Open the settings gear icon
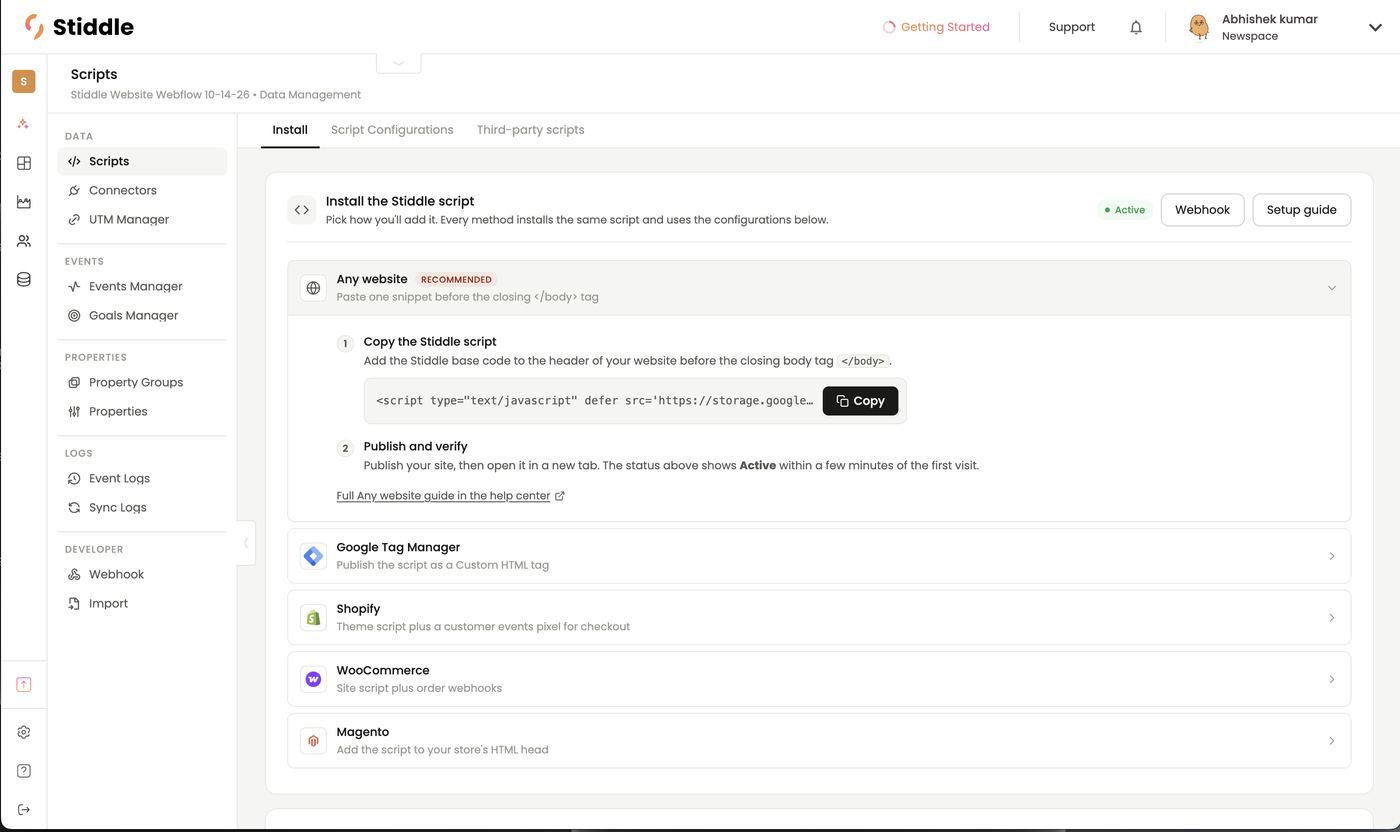 click(x=24, y=732)
